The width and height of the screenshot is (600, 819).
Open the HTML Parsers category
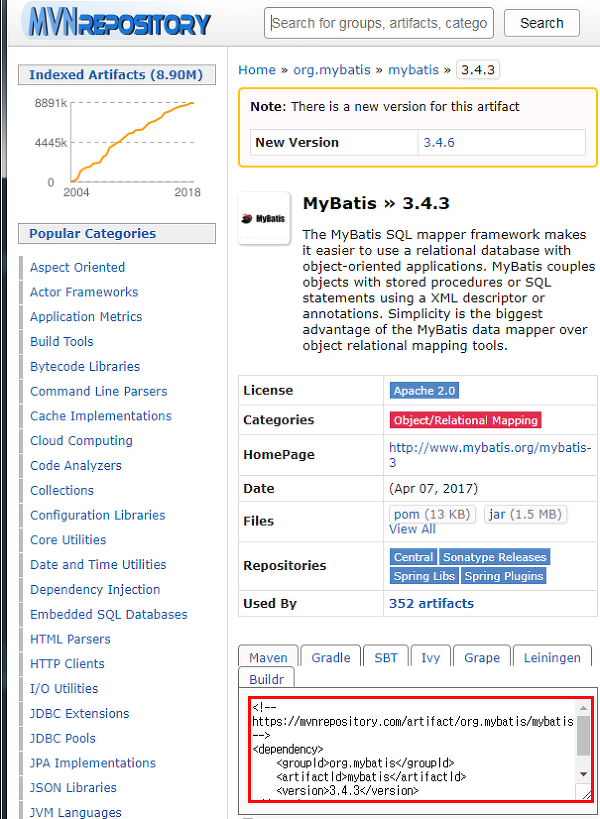point(70,639)
